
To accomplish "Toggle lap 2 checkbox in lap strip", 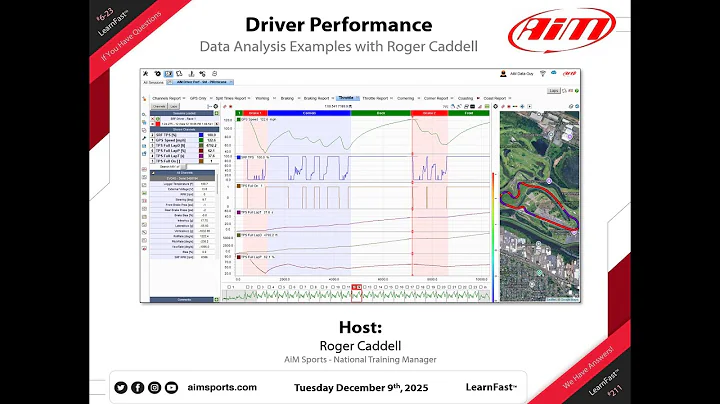I will pos(248,287).
